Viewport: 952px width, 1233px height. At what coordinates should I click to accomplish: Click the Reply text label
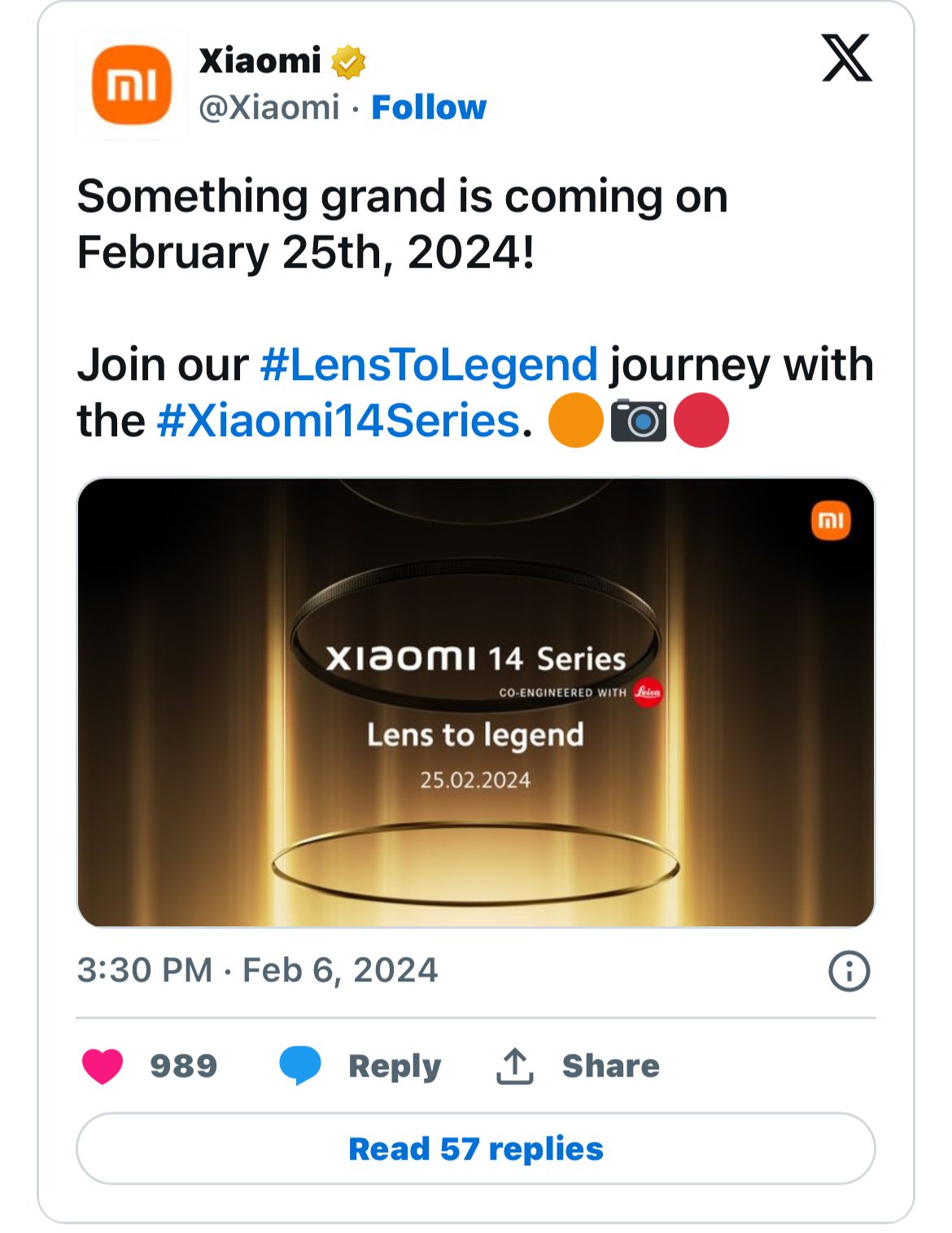(395, 1065)
